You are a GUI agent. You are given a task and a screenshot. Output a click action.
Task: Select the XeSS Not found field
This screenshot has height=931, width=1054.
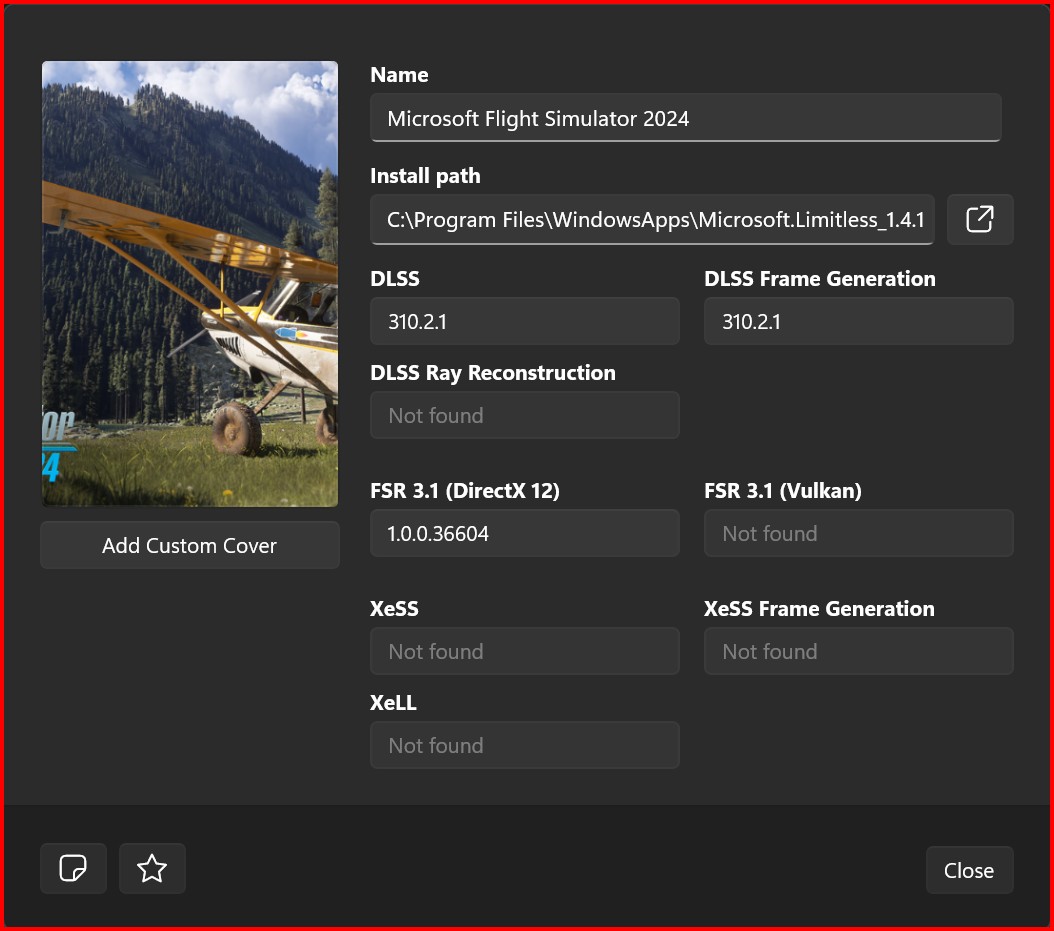(x=524, y=651)
